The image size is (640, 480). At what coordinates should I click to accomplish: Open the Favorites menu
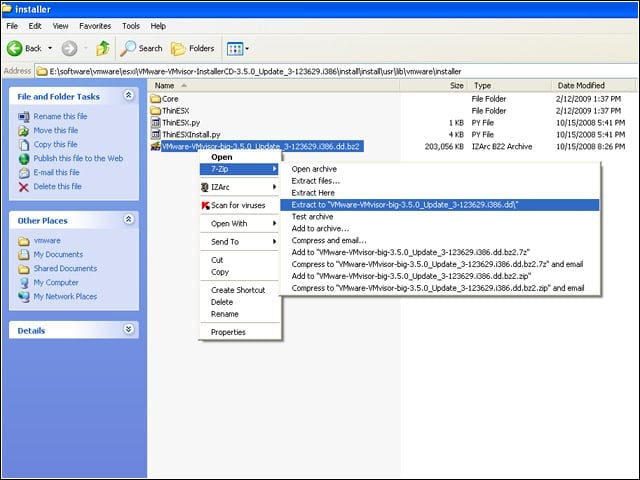pyautogui.click(x=95, y=26)
